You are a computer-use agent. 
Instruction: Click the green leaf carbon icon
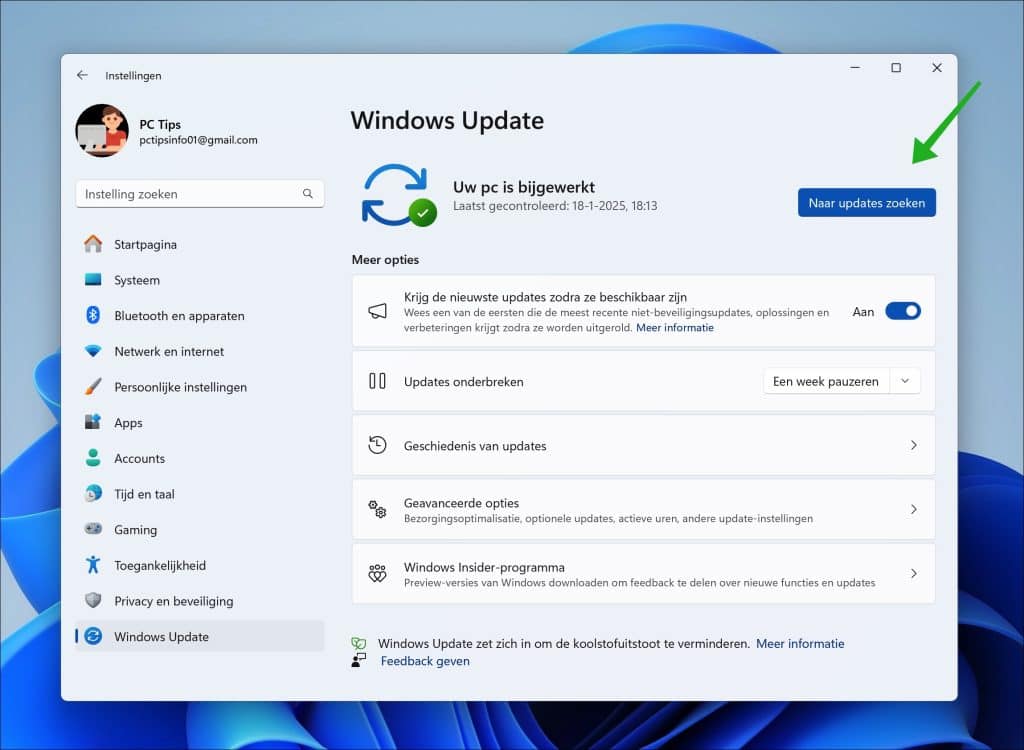click(359, 644)
